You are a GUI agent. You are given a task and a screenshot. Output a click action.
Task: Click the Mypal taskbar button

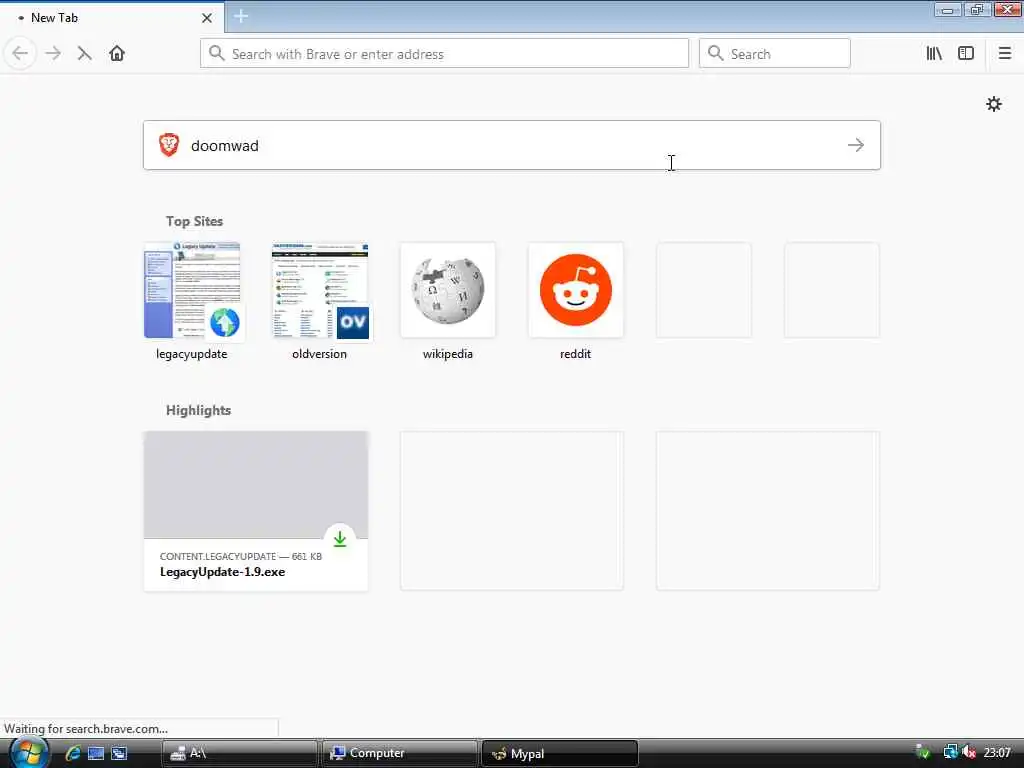click(x=559, y=754)
